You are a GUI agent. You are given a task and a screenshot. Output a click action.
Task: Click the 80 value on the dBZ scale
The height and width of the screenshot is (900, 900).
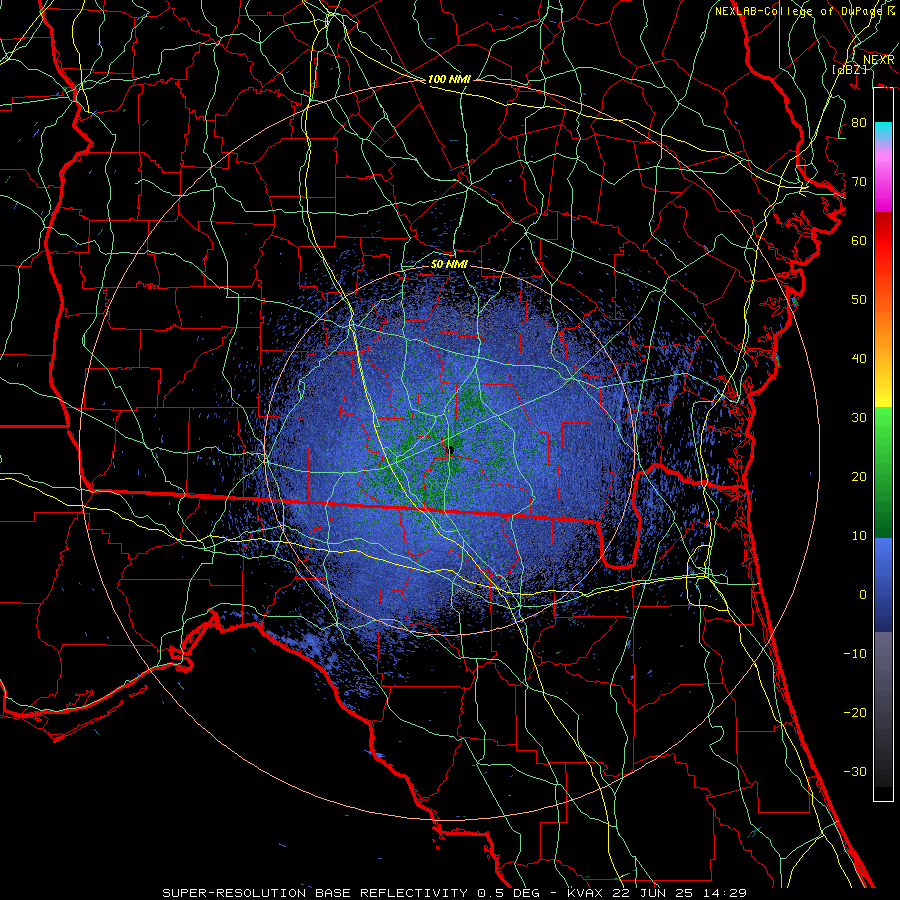point(859,123)
